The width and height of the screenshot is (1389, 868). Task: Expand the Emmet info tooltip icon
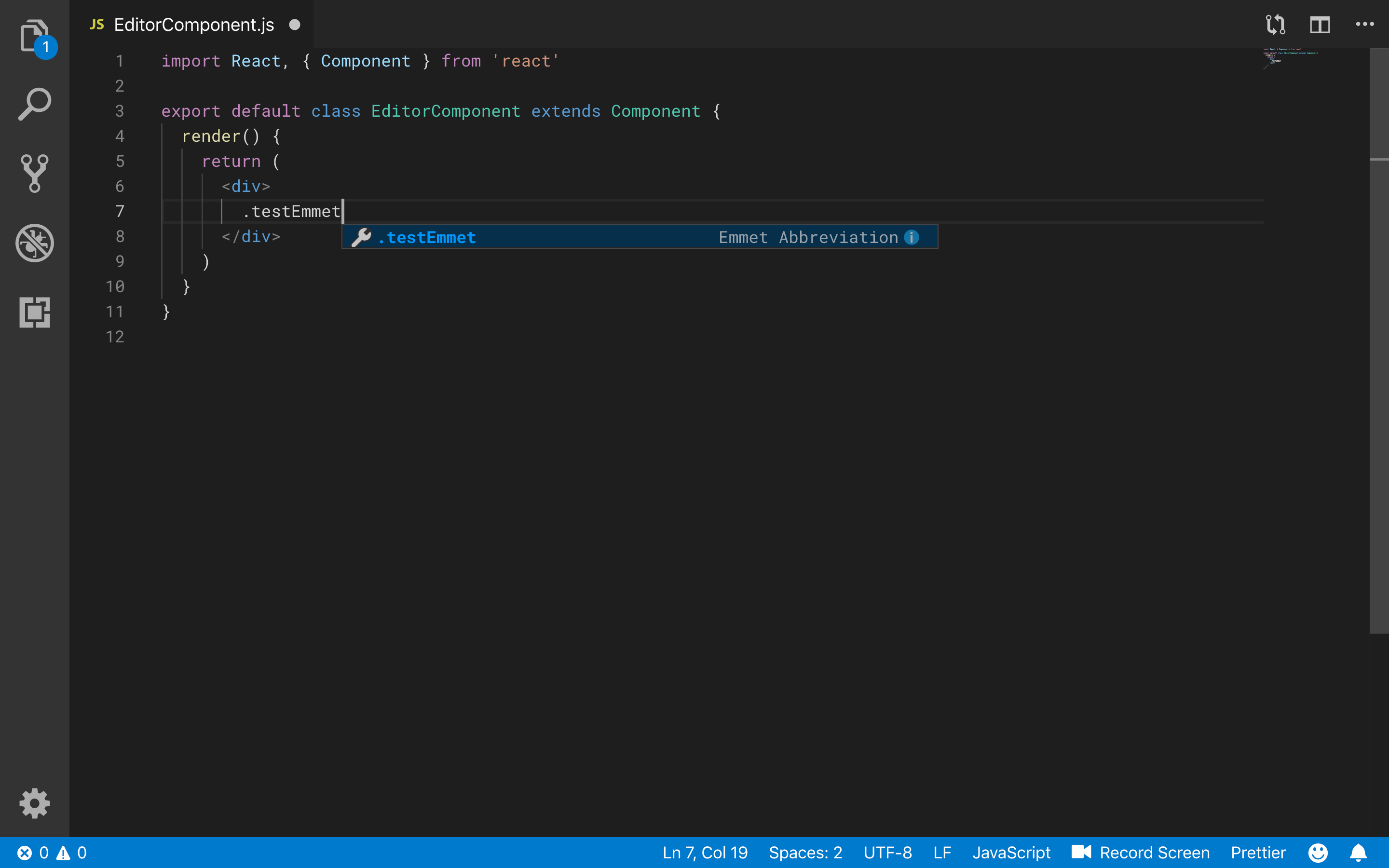click(x=912, y=237)
